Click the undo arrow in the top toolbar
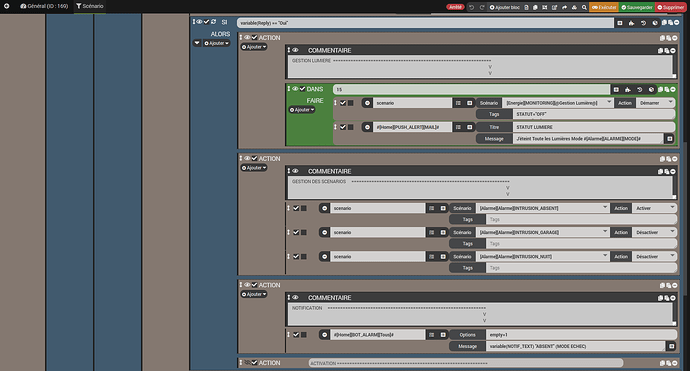 click(x=471, y=7)
